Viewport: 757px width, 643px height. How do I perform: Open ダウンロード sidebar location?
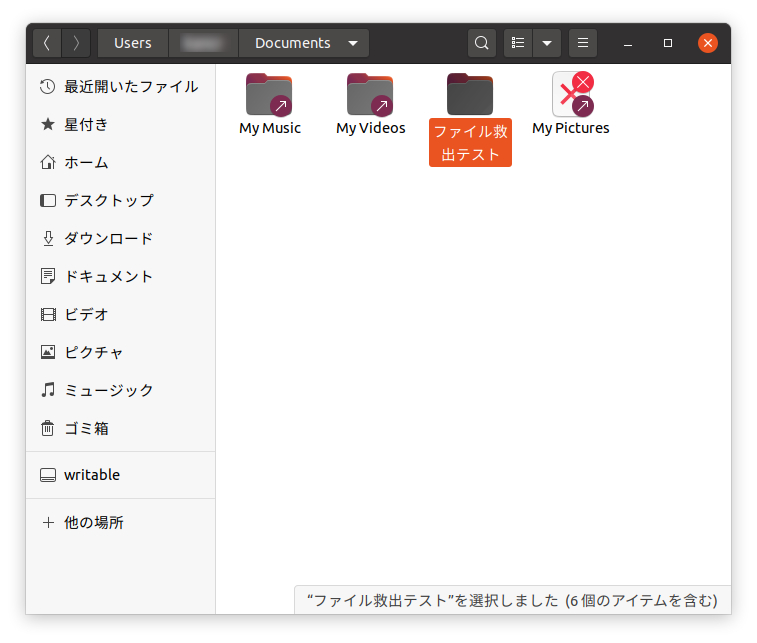tap(120, 238)
